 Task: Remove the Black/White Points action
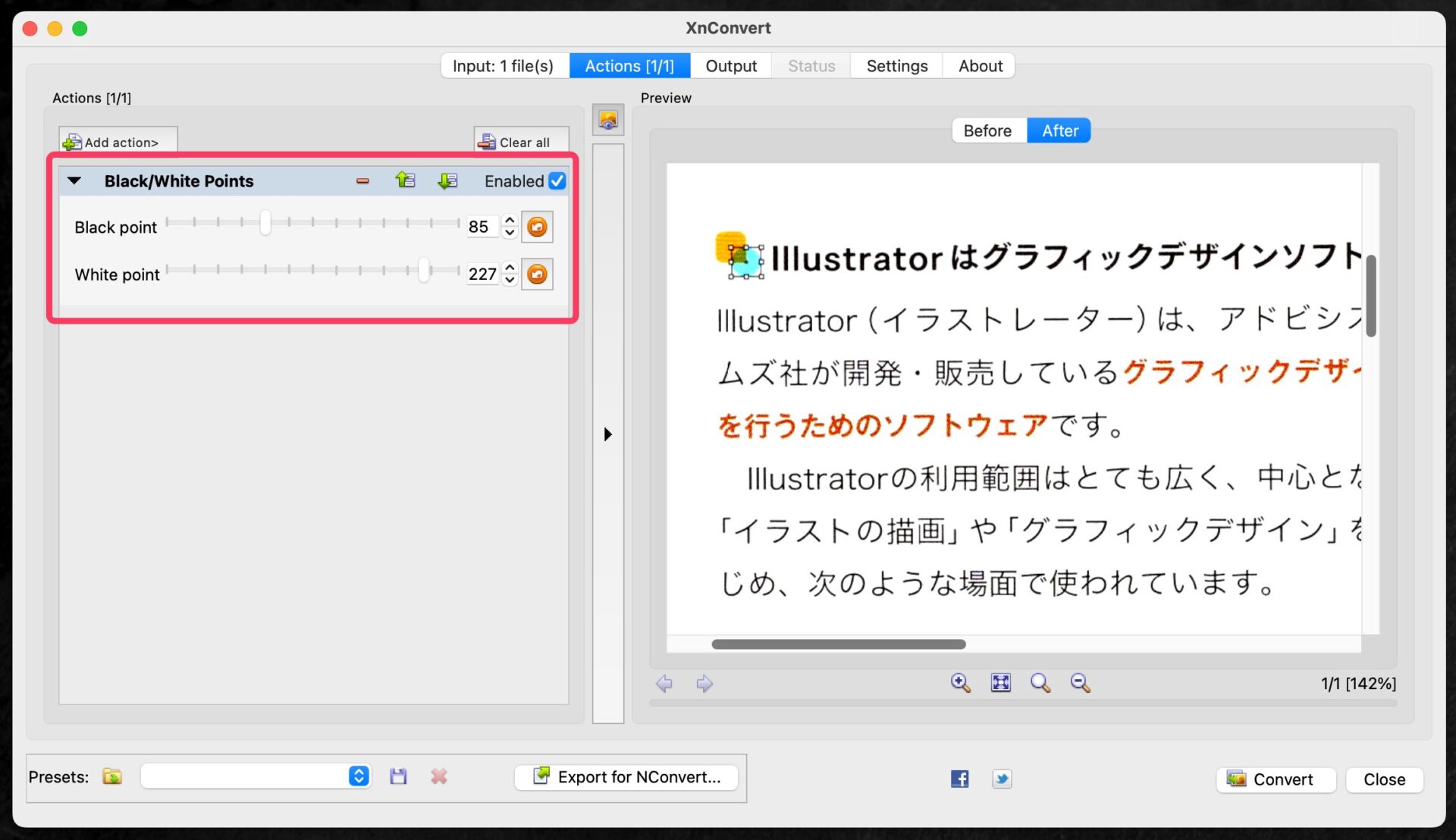click(x=362, y=181)
